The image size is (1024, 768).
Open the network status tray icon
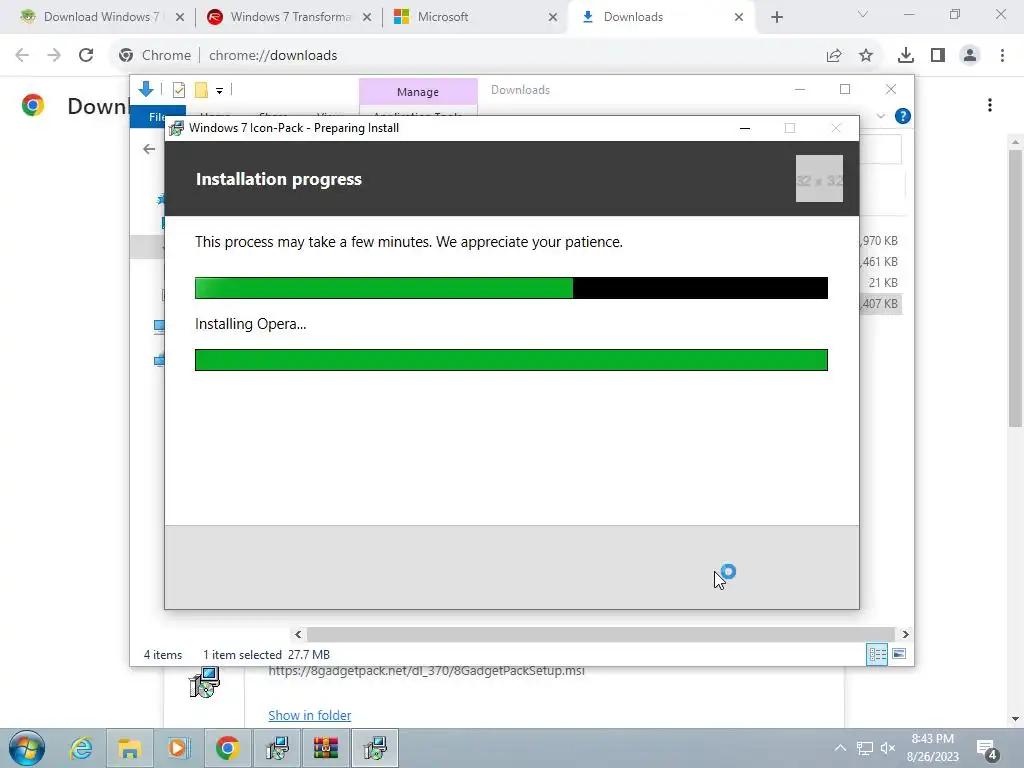point(865,748)
